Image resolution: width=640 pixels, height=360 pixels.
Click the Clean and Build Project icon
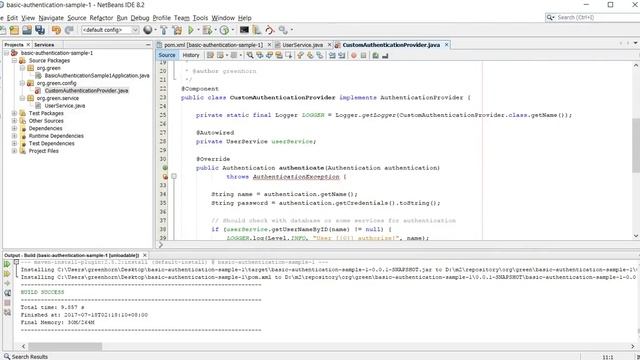178,30
